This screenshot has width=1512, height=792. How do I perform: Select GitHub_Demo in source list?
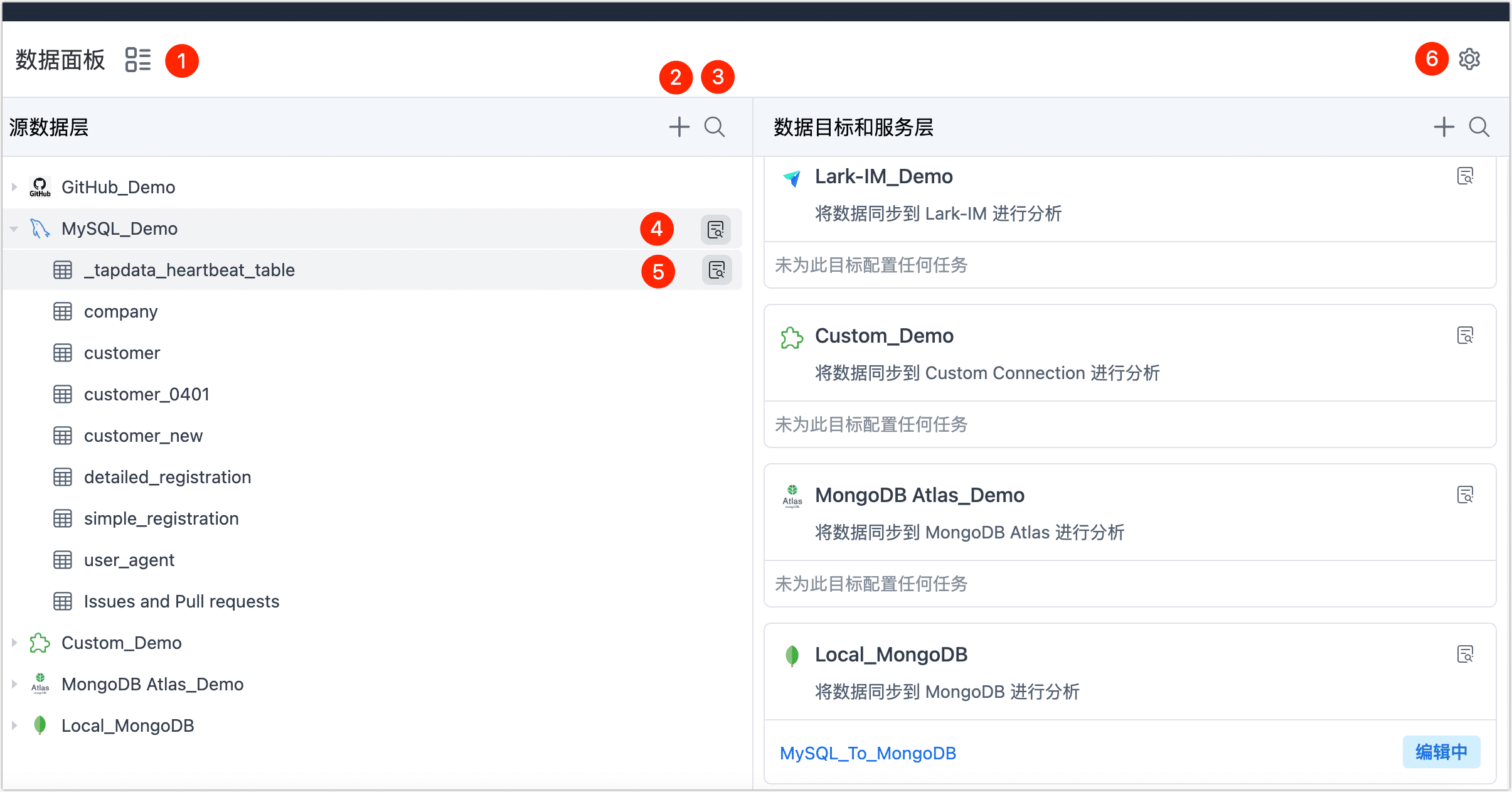click(118, 187)
